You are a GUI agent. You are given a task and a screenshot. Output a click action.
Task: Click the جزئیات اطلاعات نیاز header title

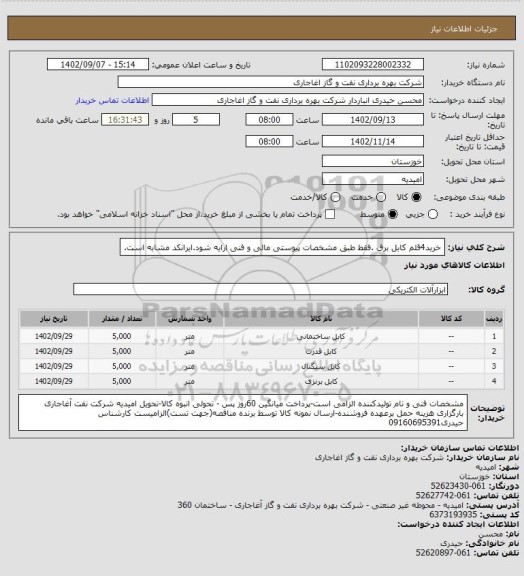pyautogui.click(x=464, y=29)
